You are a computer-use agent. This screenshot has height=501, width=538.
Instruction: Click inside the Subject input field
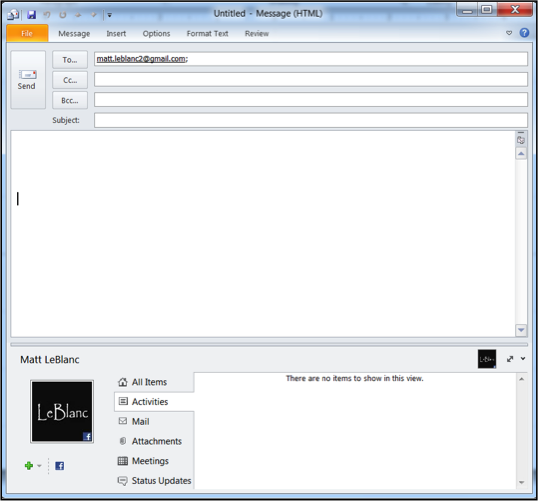[x=311, y=120]
